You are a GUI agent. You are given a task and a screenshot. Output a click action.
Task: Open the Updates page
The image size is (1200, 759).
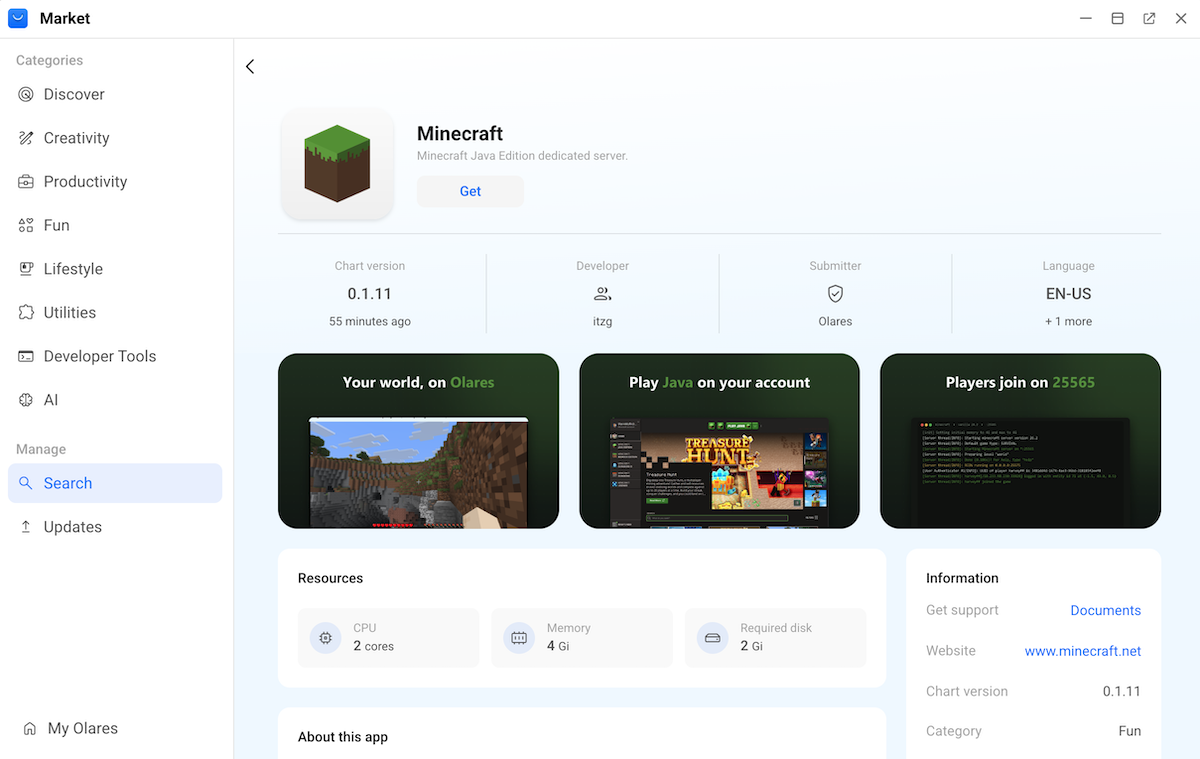click(x=72, y=527)
